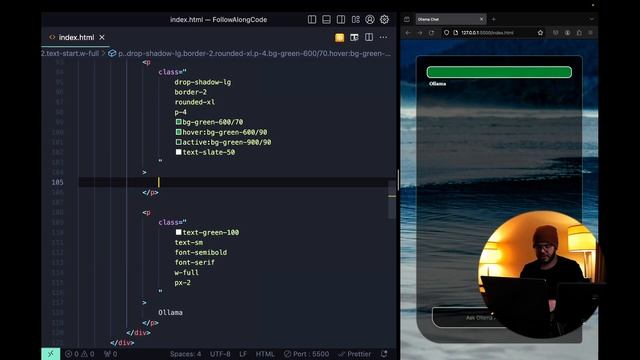Click the border-2 class text
This screenshot has height=360, width=640.
point(191,92)
